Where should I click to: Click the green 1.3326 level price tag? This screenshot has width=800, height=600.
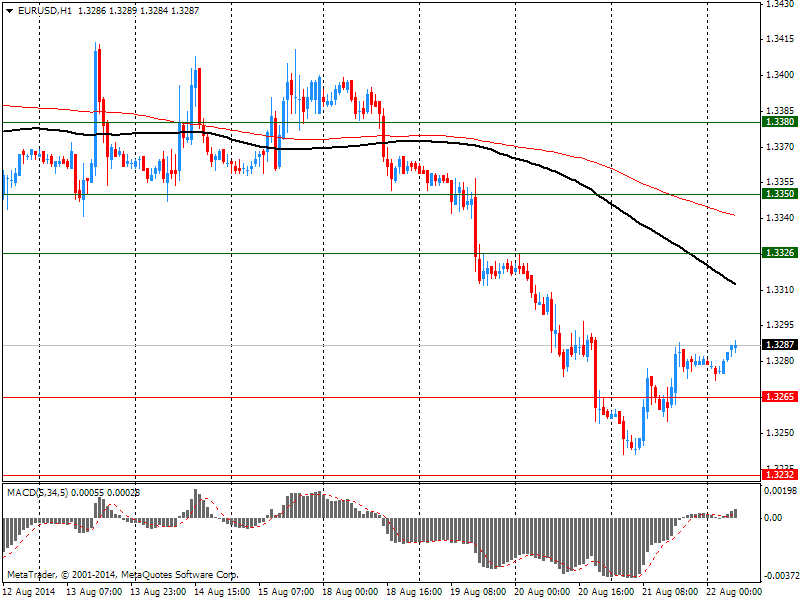tap(779, 253)
